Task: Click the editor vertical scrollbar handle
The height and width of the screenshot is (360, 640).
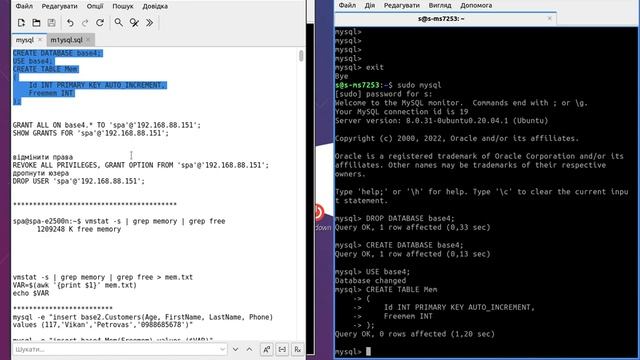Action: point(301,56)
